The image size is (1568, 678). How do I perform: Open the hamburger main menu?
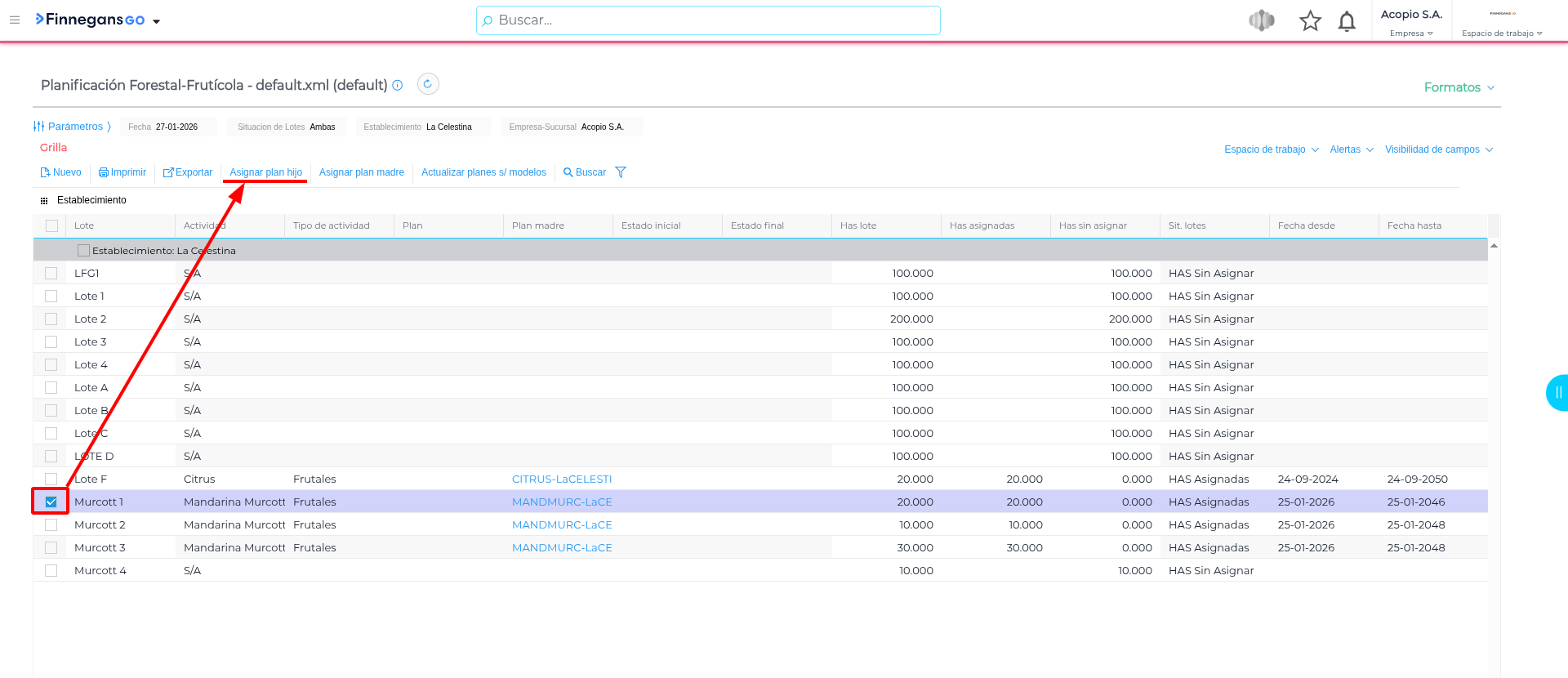tap(15, 20)
